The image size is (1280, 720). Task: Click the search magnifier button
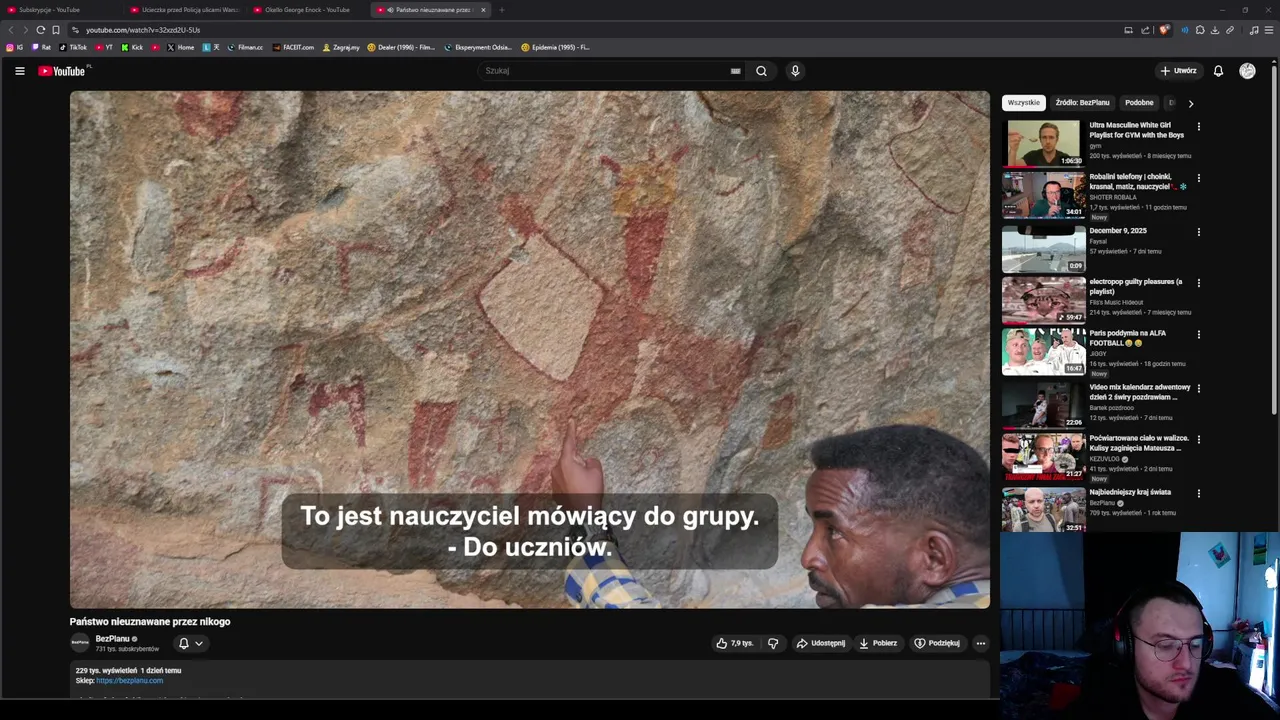761,71
